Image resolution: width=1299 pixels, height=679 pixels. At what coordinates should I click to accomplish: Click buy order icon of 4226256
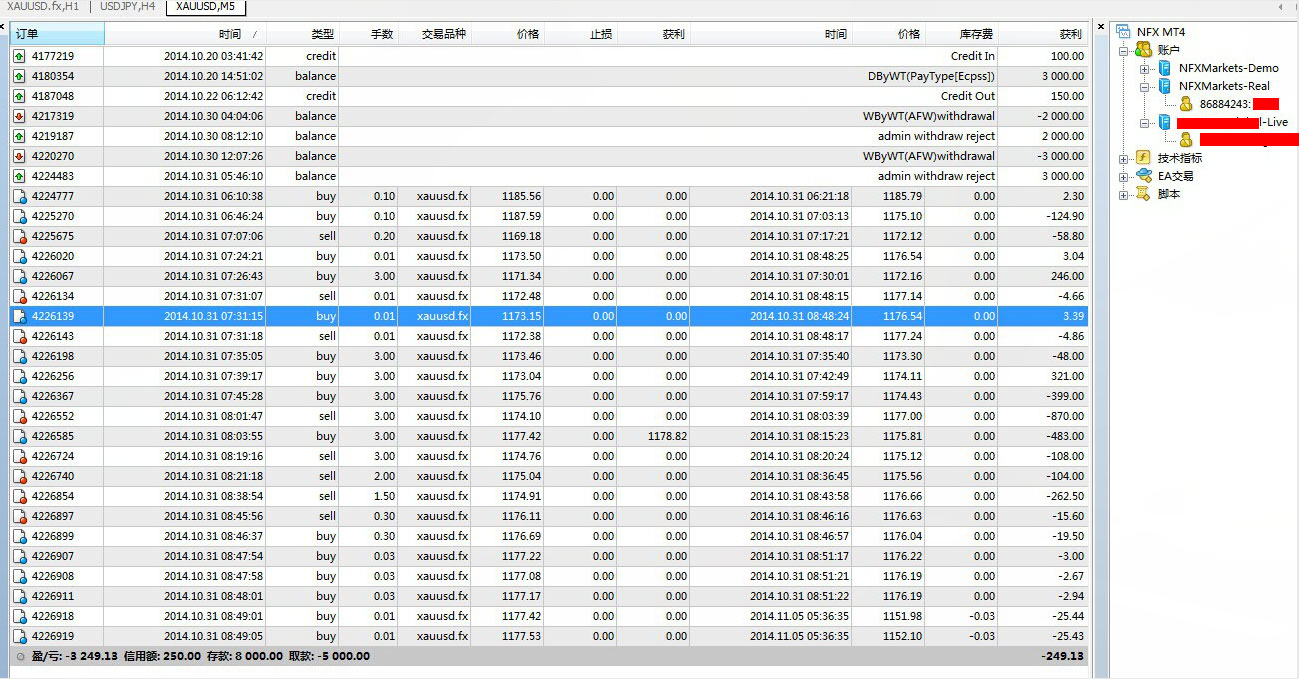(19, 376)
